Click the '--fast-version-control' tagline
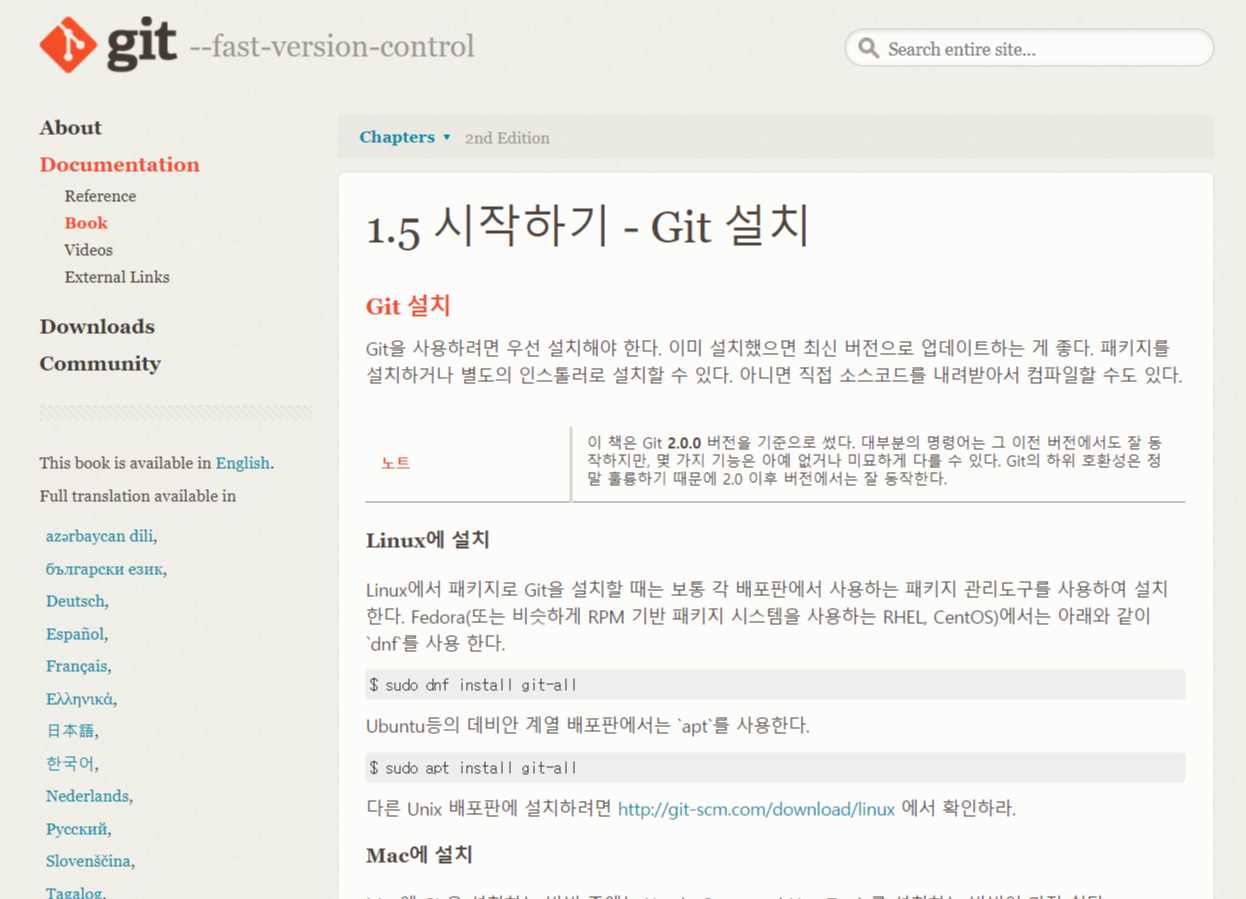The width and height of the screenshot is (1246, 899). click(x=332, y=46)
